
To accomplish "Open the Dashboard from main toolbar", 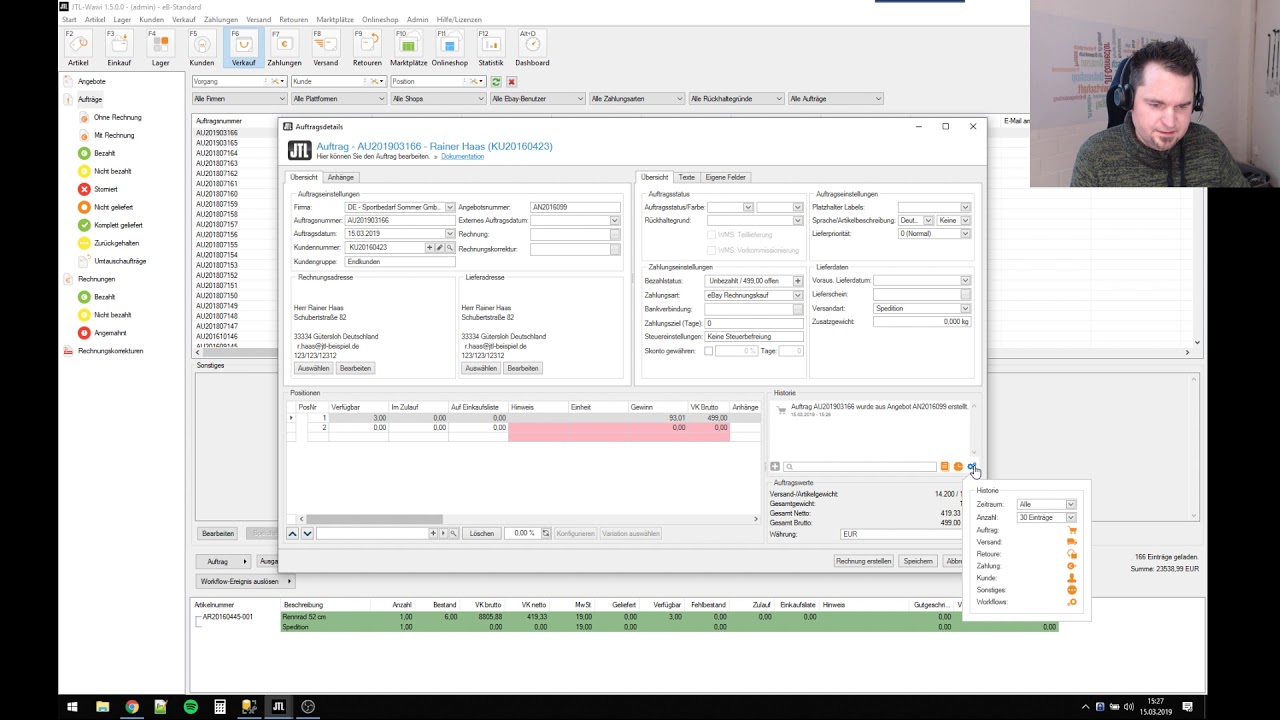I will pos(532,49).
